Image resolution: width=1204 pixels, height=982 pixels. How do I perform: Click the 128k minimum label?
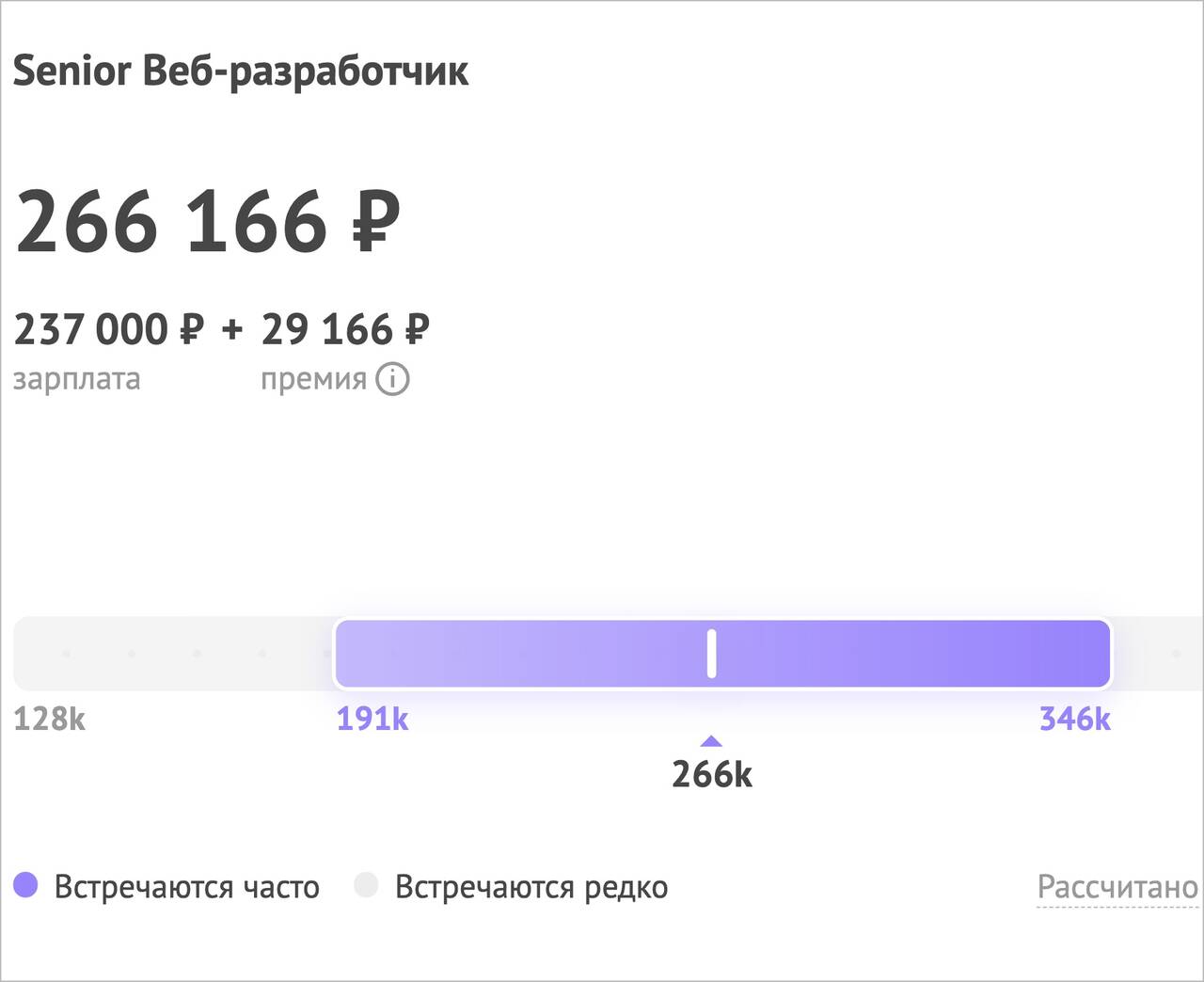click(x=49, y=720)
